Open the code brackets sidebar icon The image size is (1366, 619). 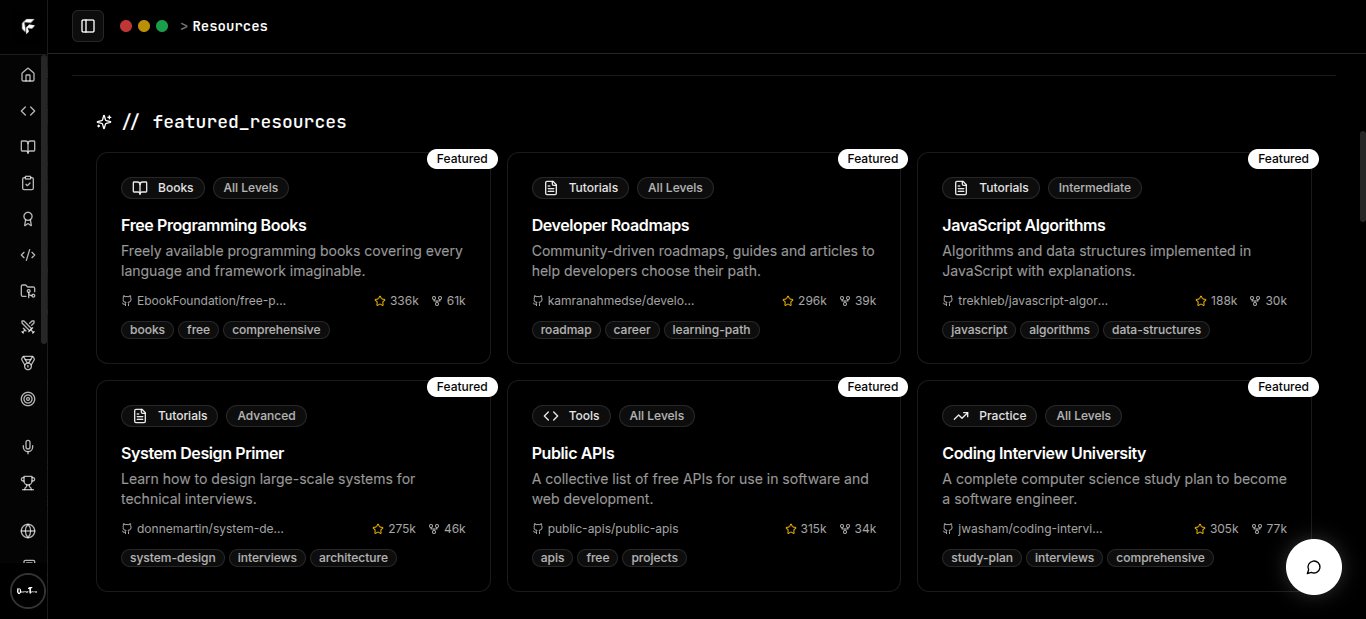coord(28,111)
